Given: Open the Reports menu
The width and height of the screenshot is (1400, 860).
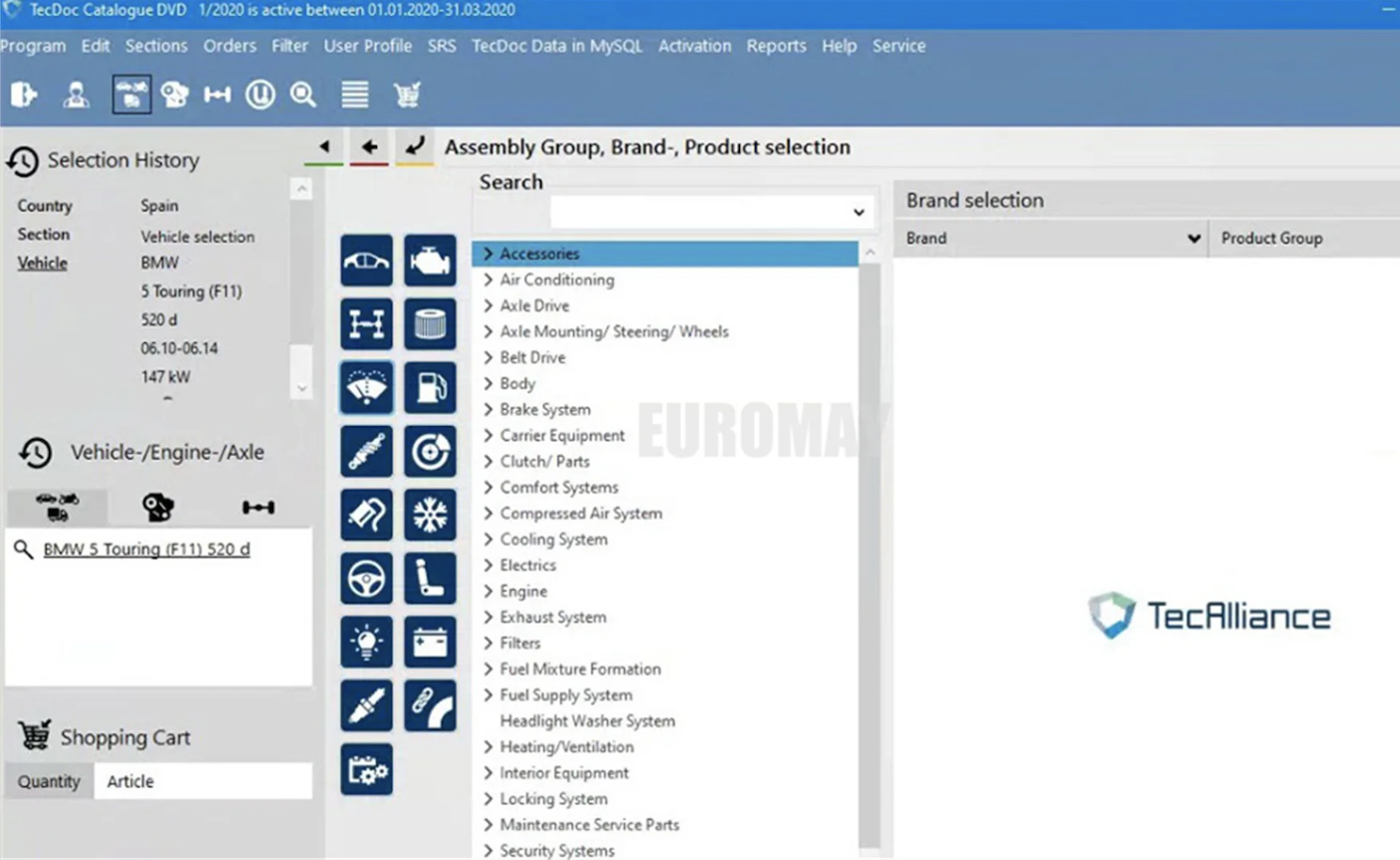Looking at the screenshot, I should pos(776,46).
